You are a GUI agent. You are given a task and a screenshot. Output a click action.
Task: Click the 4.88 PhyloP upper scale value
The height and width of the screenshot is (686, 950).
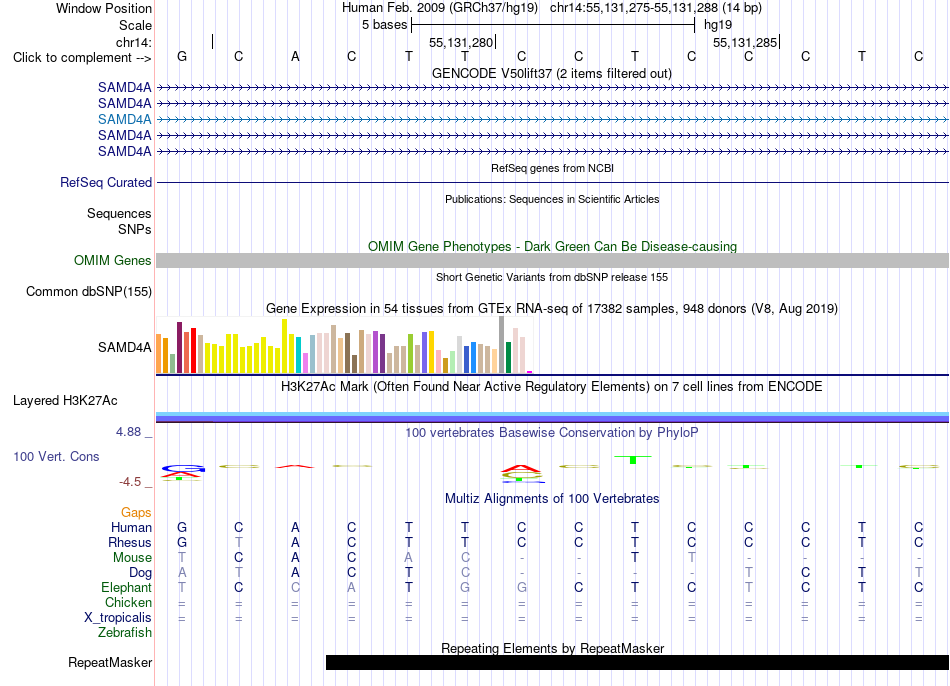pos(128,431)
